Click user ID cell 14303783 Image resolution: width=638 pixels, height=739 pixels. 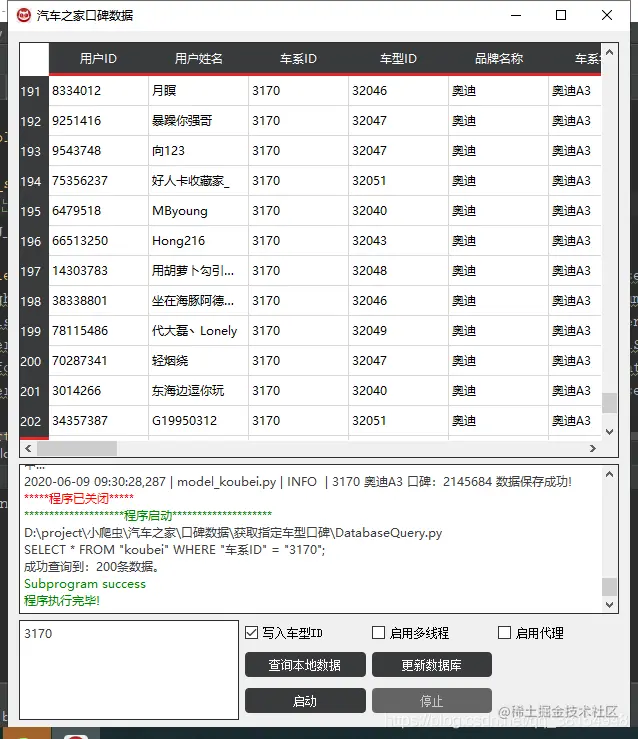tap(98, 271)
